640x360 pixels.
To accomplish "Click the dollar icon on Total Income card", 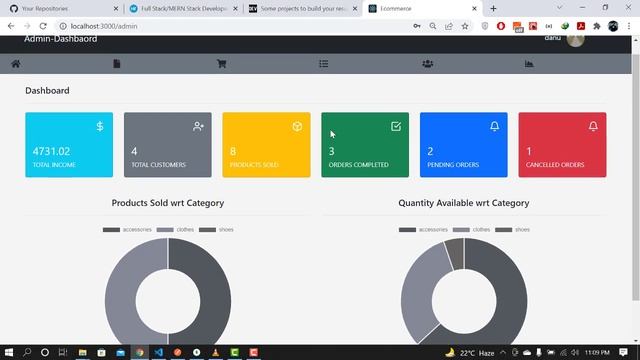I will [x=100, y=127].
